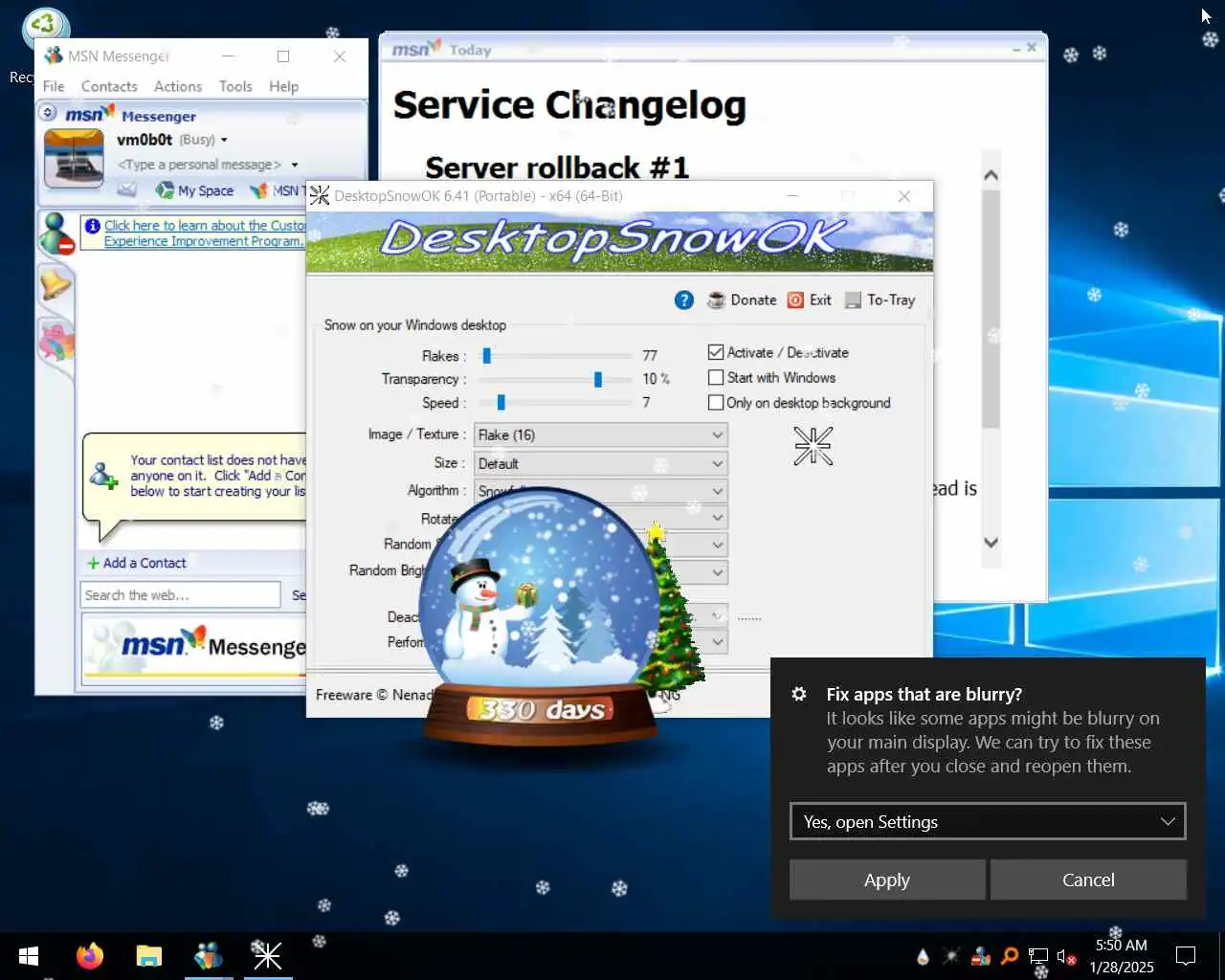The height and width of the screenshot is (980, 1225).
Task: Click the MSN butterfly icon next to My Space
Action: click(258, 190)
